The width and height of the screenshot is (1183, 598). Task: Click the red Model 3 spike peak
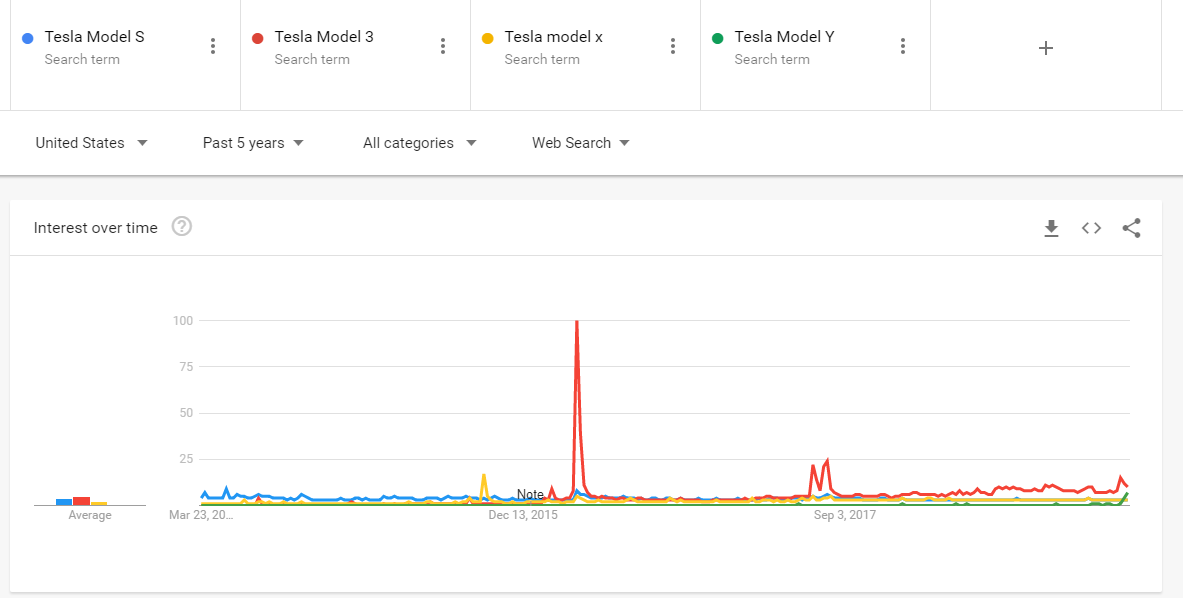click(576, 322)
